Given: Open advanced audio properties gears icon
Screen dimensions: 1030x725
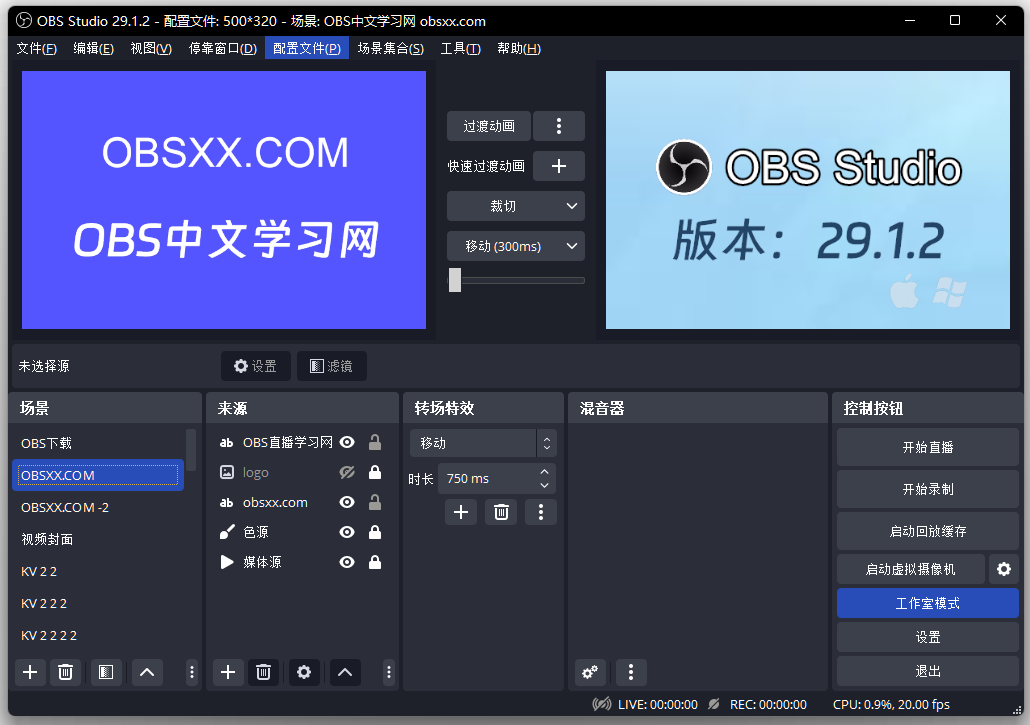Looking at the screenshot, I should pos(590,672).
